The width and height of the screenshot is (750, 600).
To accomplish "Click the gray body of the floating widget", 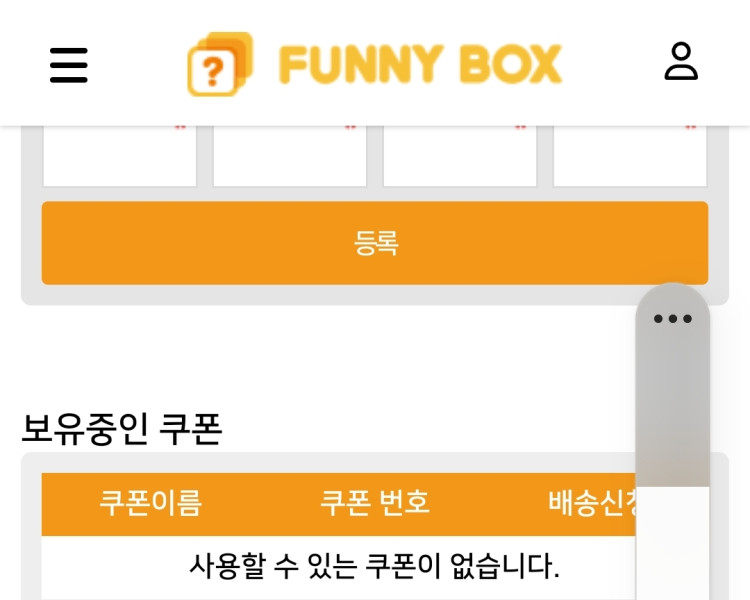I will tap(672, 410).
